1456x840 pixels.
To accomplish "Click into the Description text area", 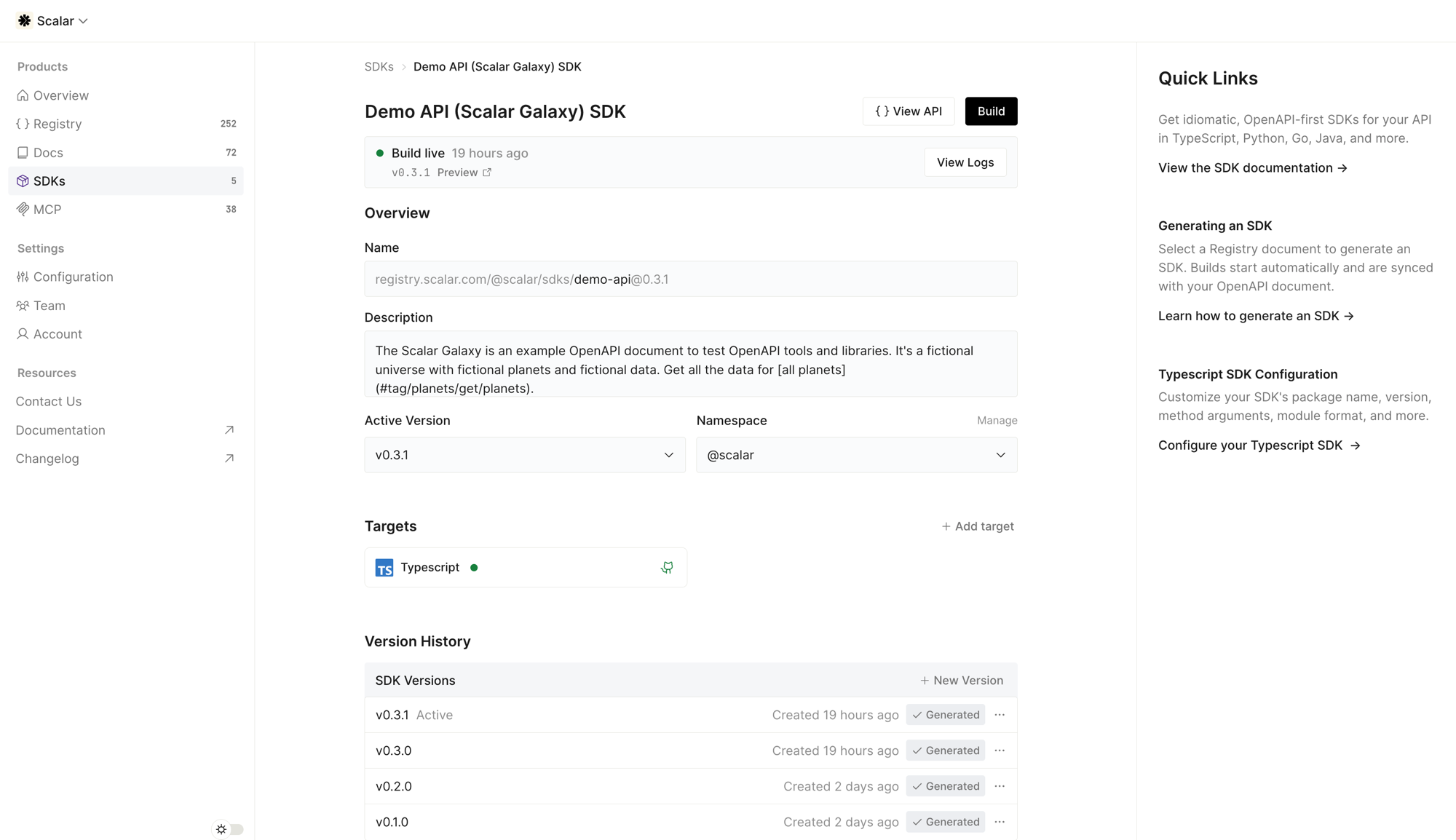I will (x=691, y=364).
